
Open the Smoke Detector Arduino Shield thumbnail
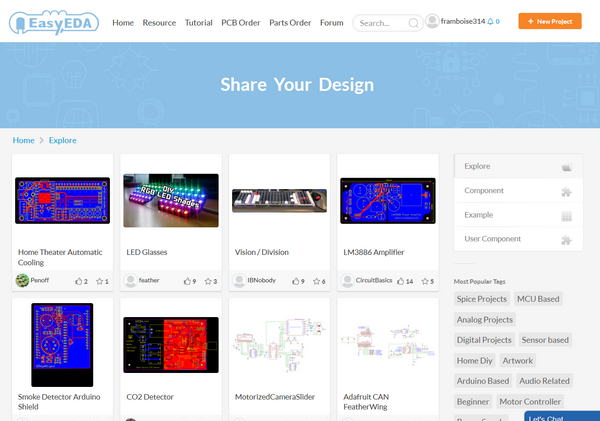tap(62, 344)
